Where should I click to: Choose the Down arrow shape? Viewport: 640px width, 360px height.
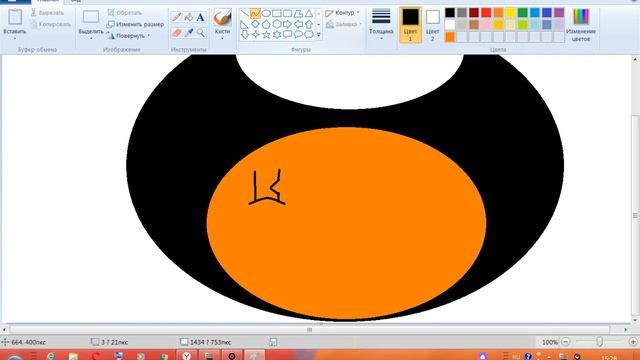[x=244, y=35]
